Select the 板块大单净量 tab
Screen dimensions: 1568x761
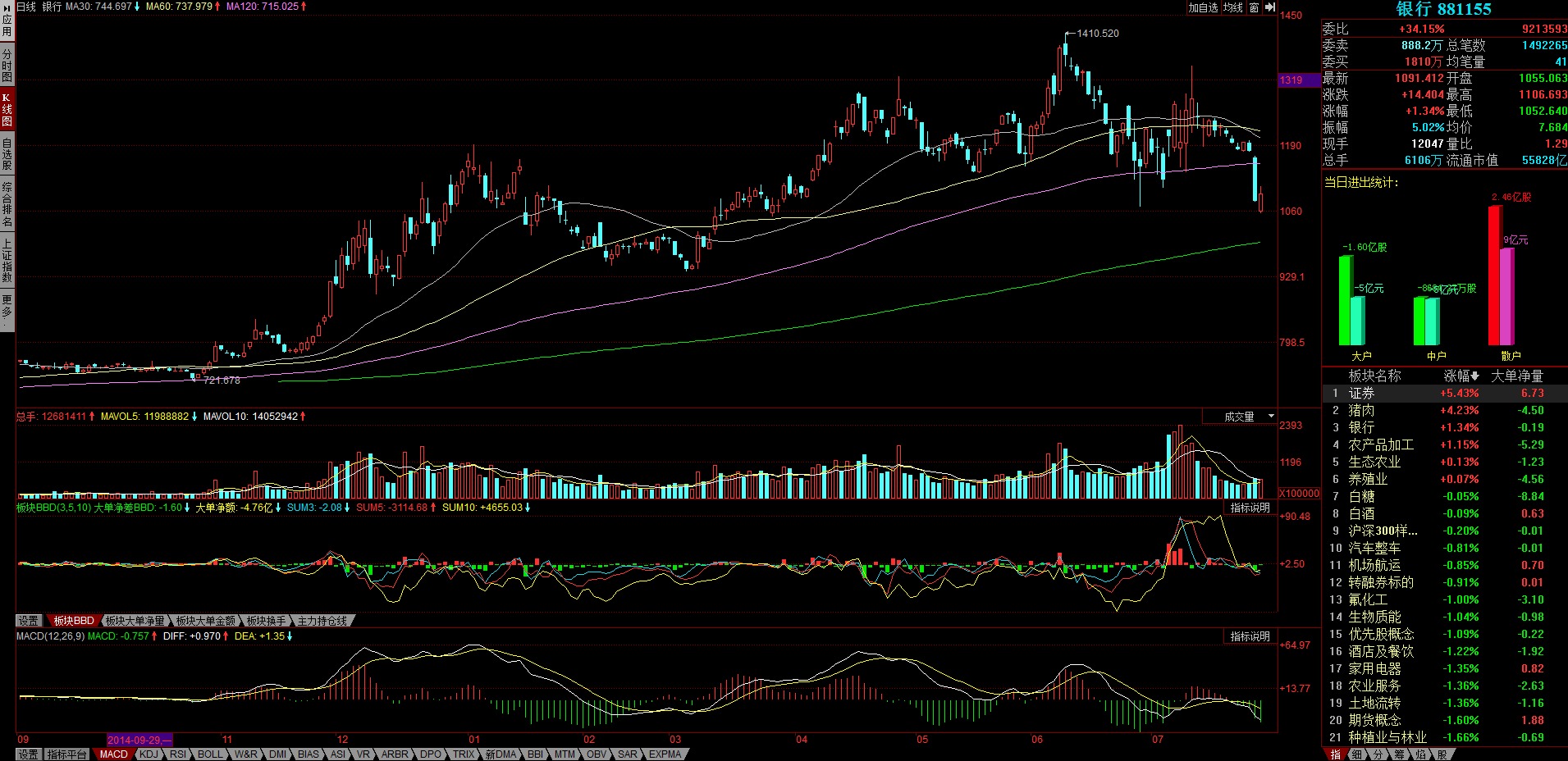(135, 621)
